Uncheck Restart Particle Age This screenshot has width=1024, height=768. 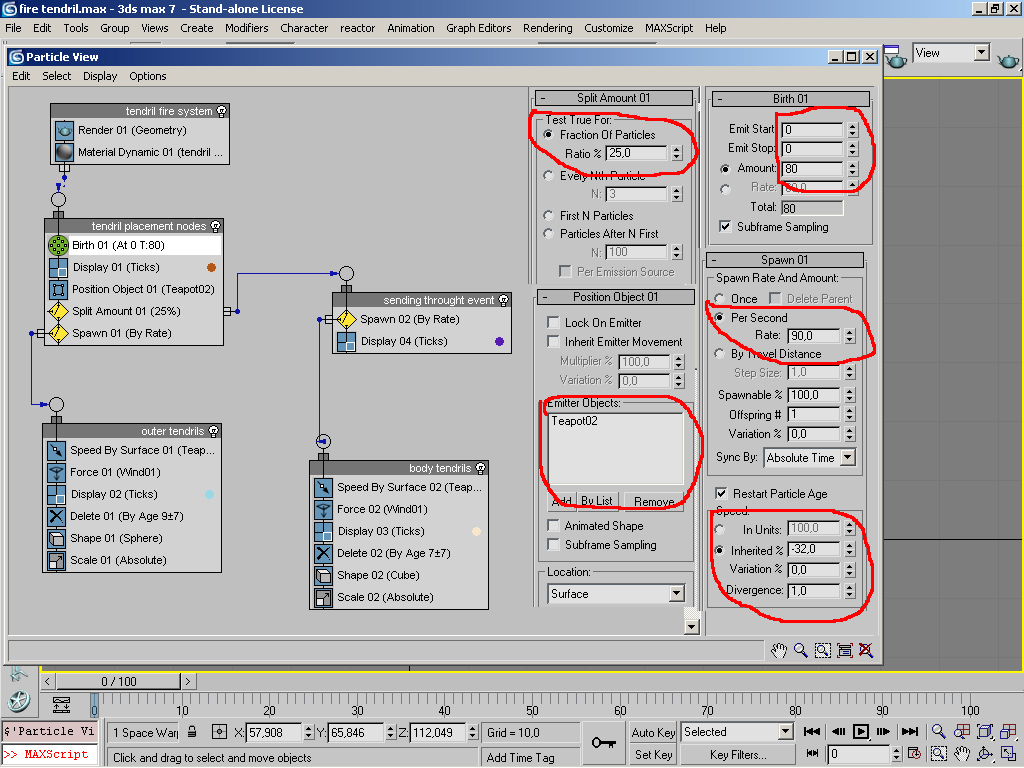point(721,494)
